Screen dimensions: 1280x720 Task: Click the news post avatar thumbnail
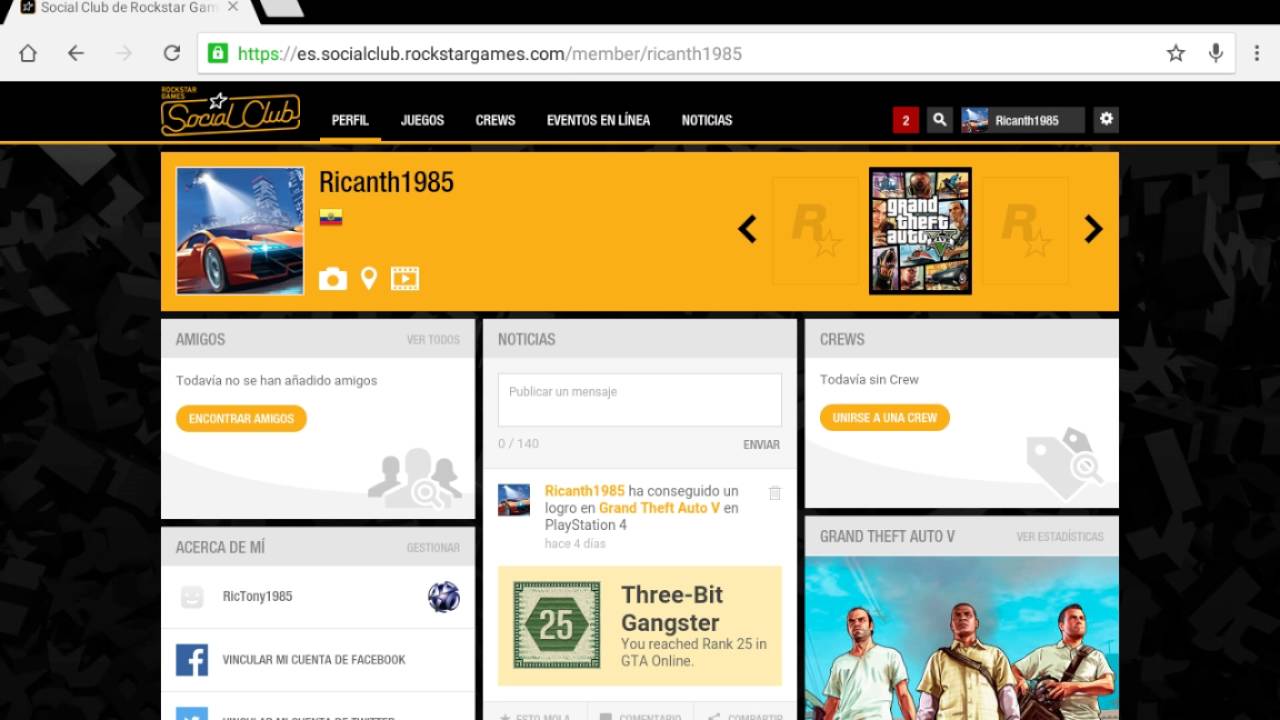[514, 500]
